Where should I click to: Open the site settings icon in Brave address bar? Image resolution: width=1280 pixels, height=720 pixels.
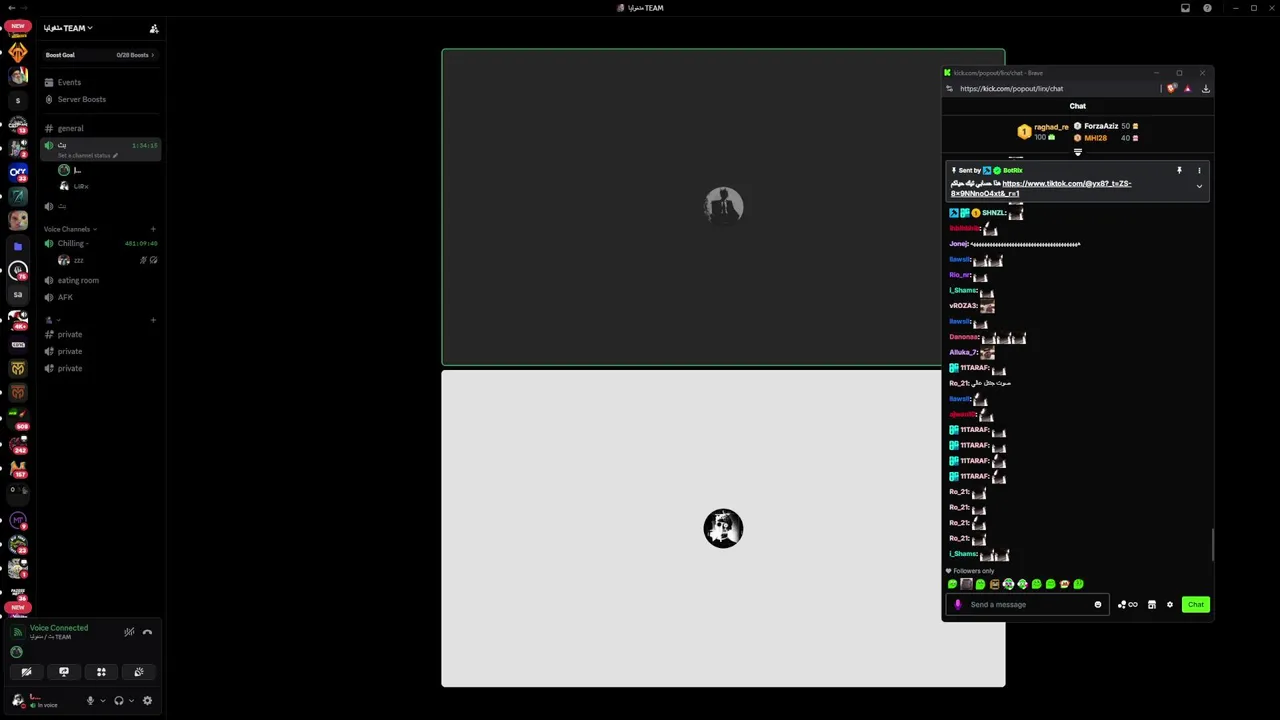(949, 89)
